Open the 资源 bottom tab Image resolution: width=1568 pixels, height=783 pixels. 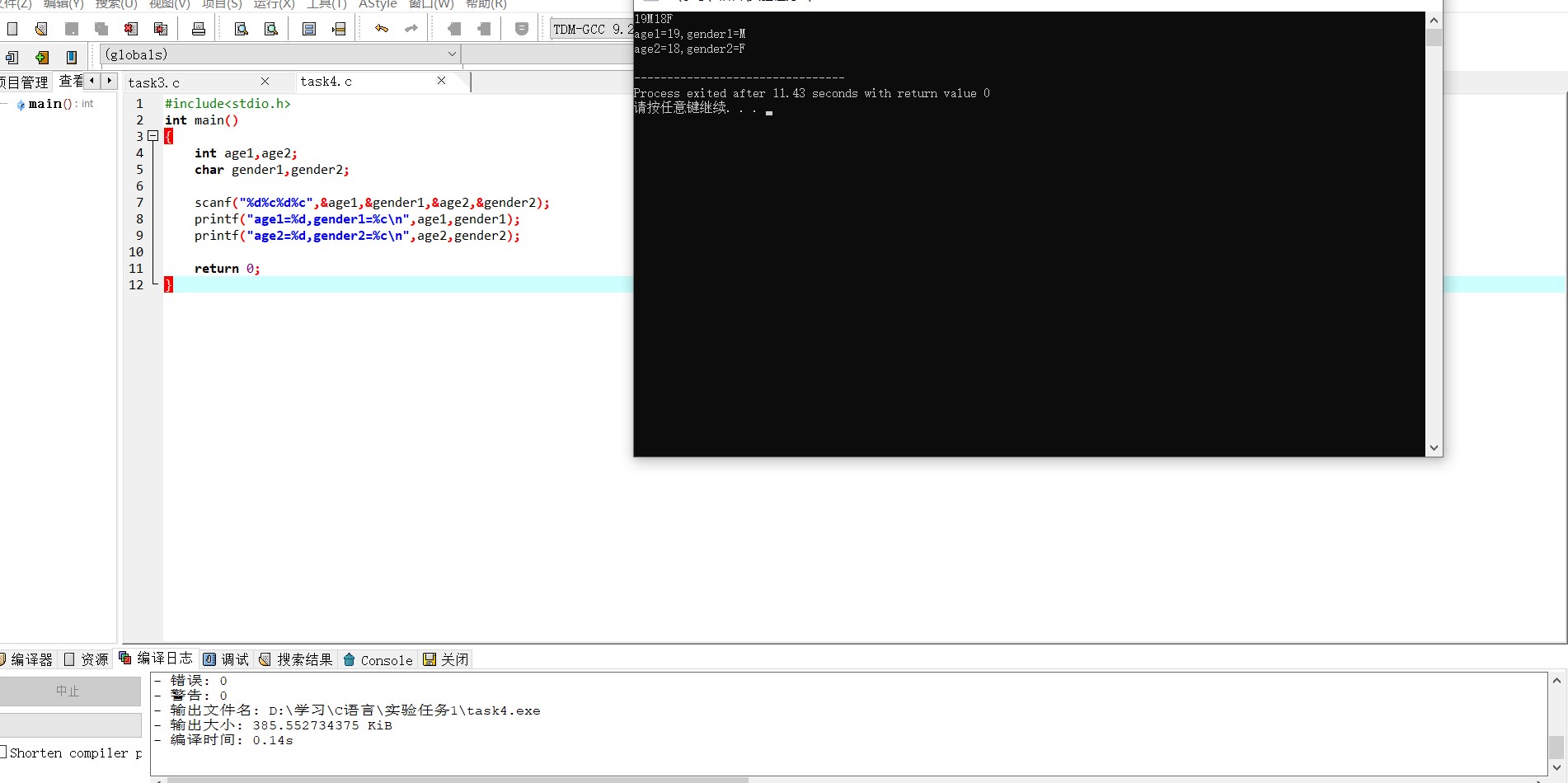pyautogui.click(x=87, y=659)
